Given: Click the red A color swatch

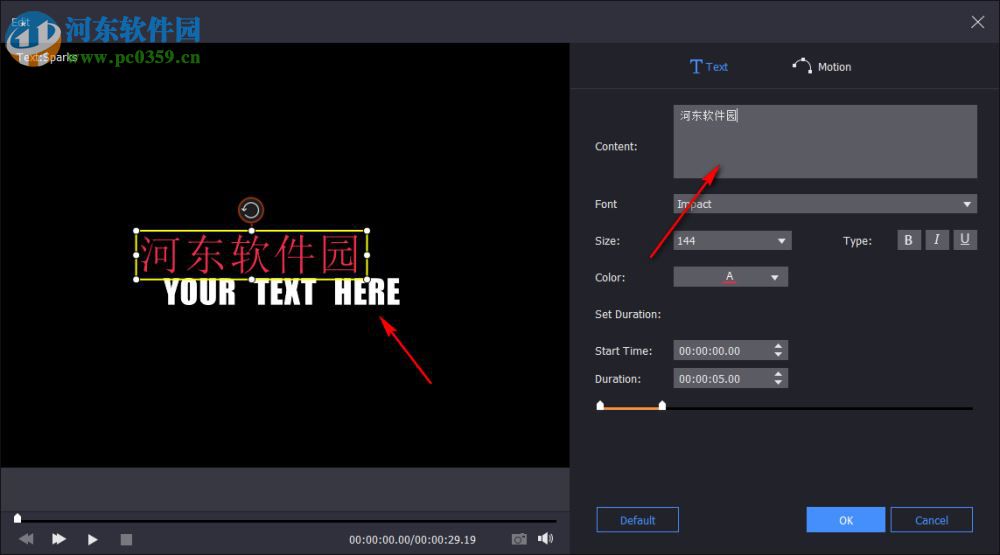Looking at the screenshot, I should 730,277.
